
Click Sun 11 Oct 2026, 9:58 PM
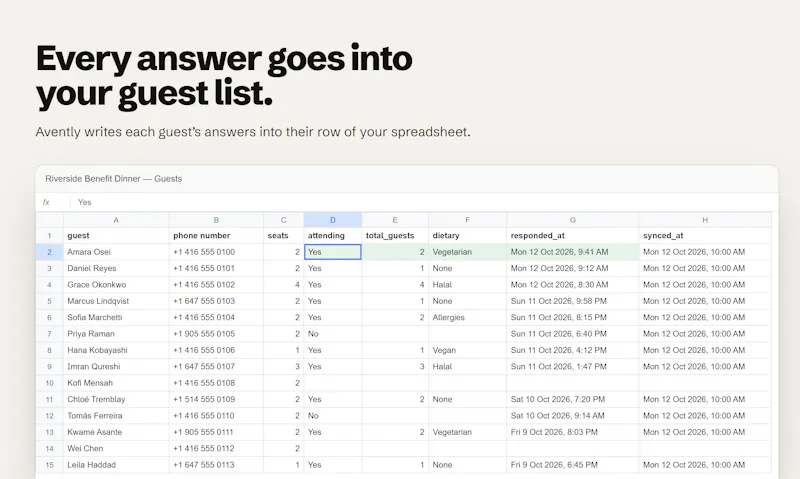(573, 301)
